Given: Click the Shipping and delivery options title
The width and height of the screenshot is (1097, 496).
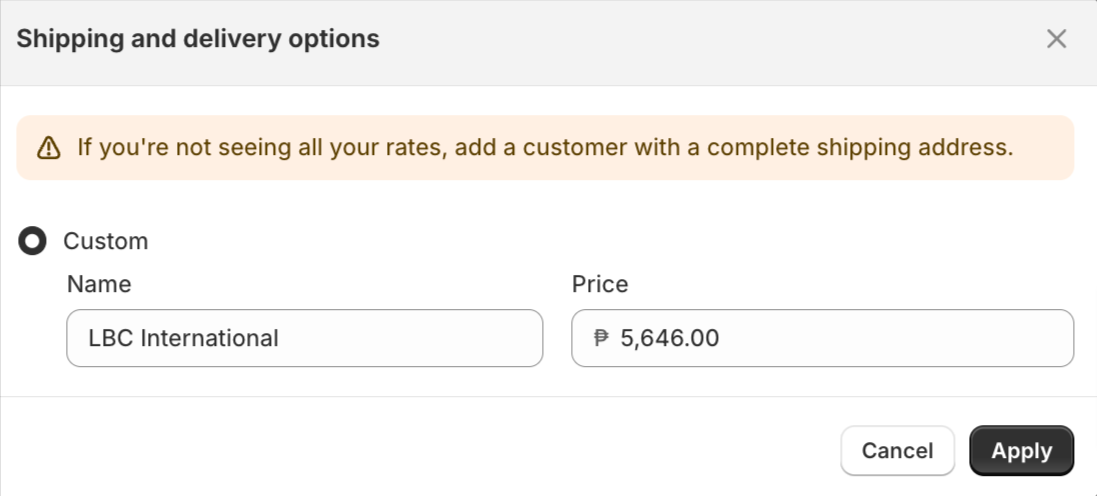Looking at the screenshot, I should tap(198, 39).
